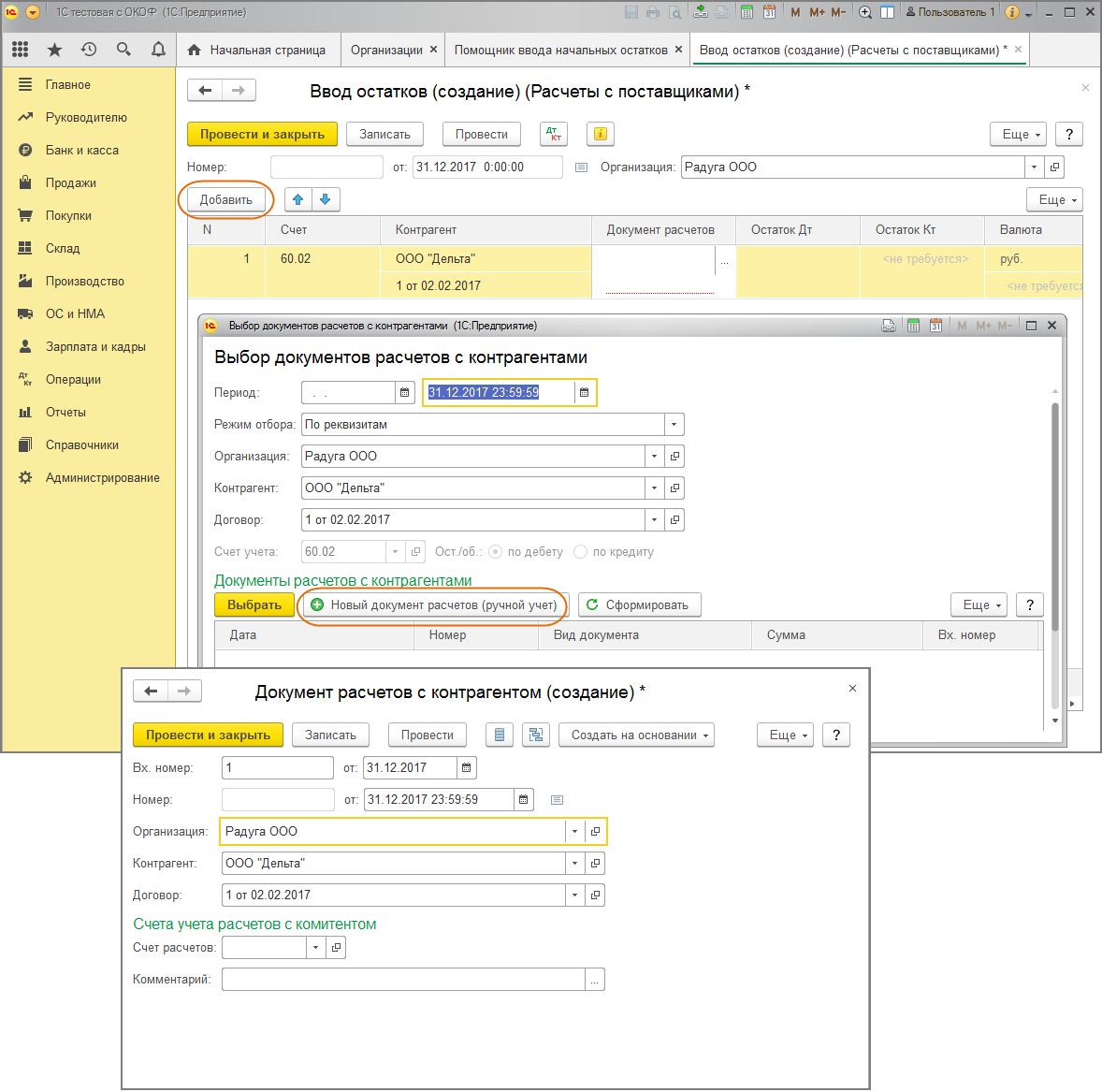The image size is (1102, 1092).
Task: Click the Пользователь 1 user label
Action: (950, 12)
